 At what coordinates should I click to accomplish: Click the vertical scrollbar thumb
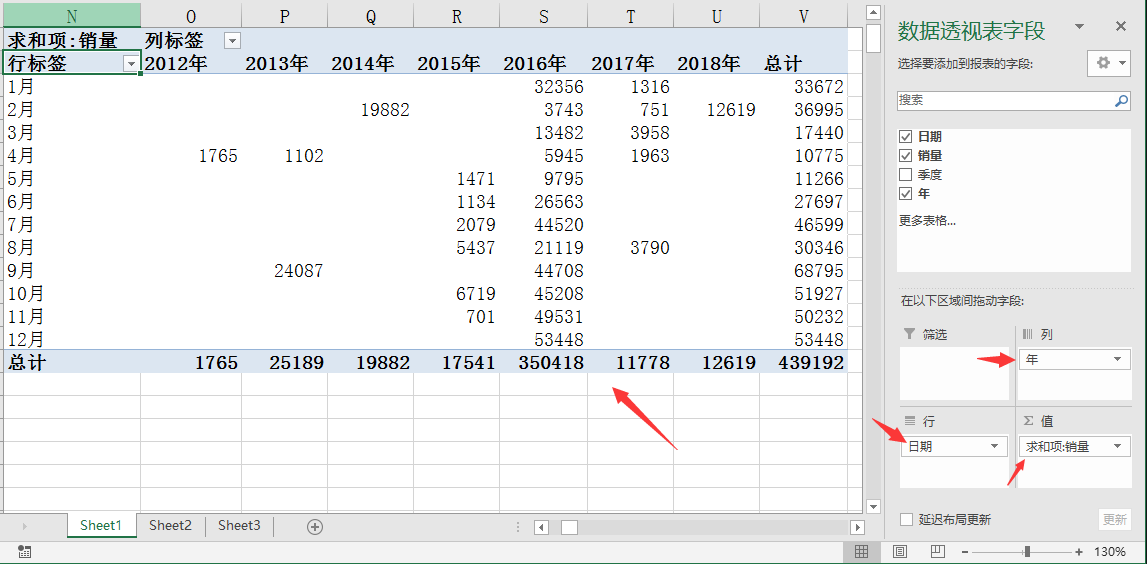tap(873, 38)
